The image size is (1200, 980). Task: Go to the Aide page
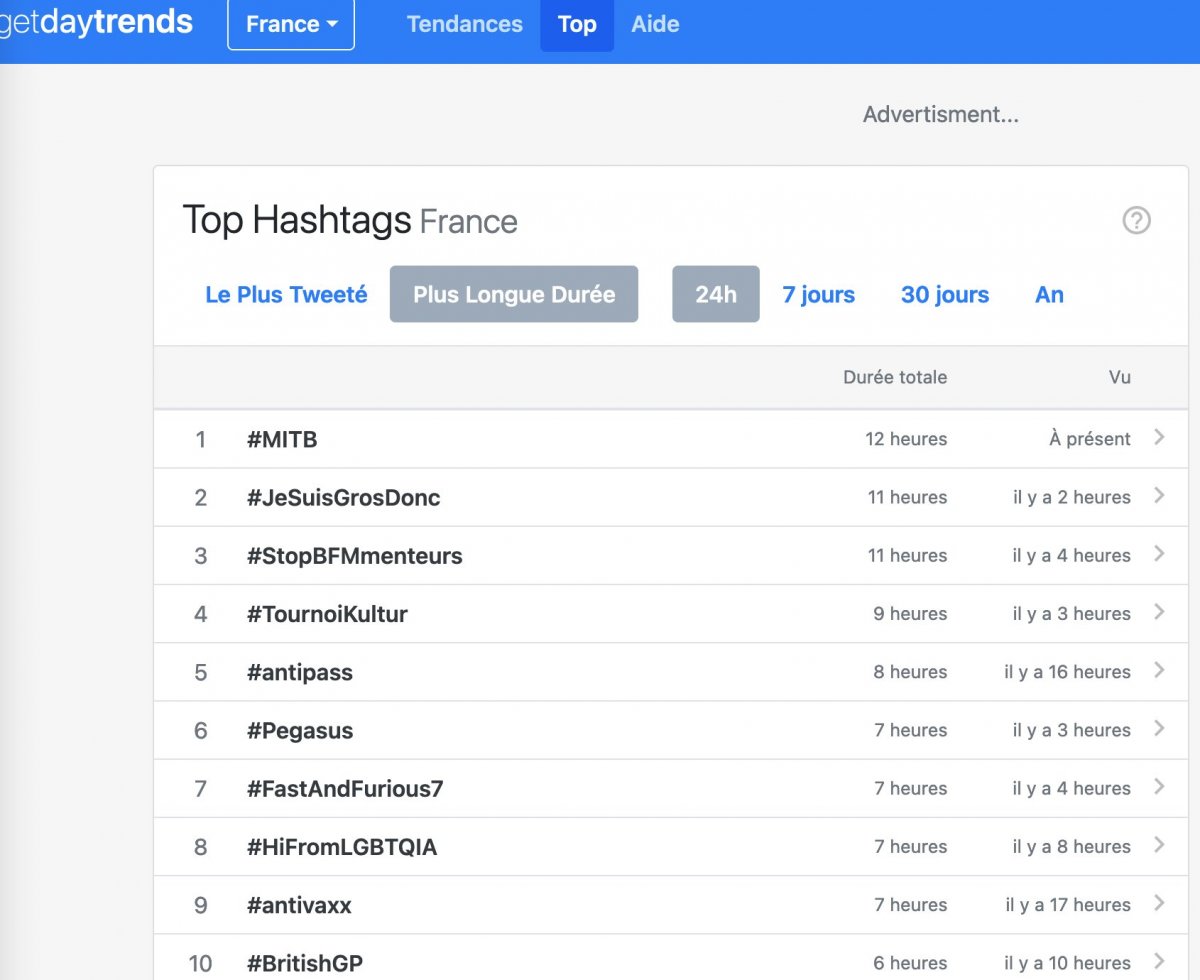pyautogui.click(x=655, y=24)
